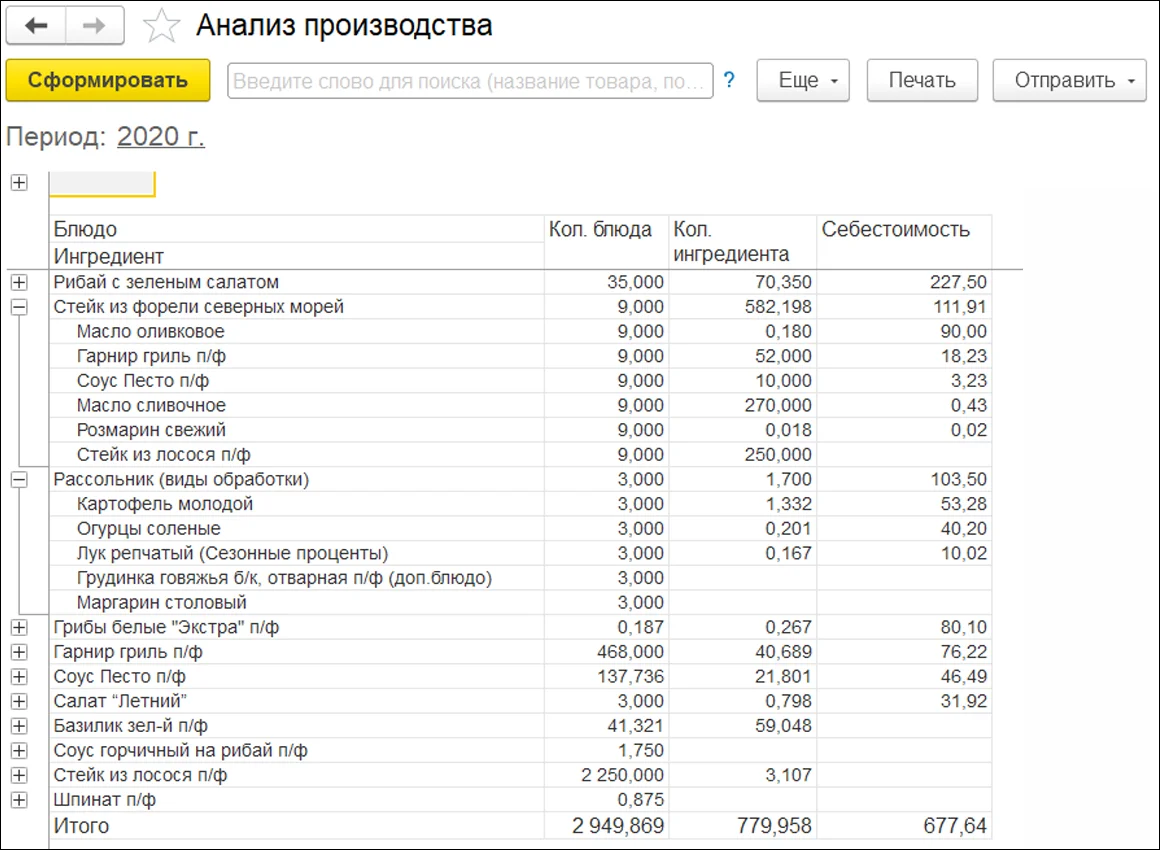1160x850 pixels.
Task: Click the question mark search help icon
Action: [729, 81]
